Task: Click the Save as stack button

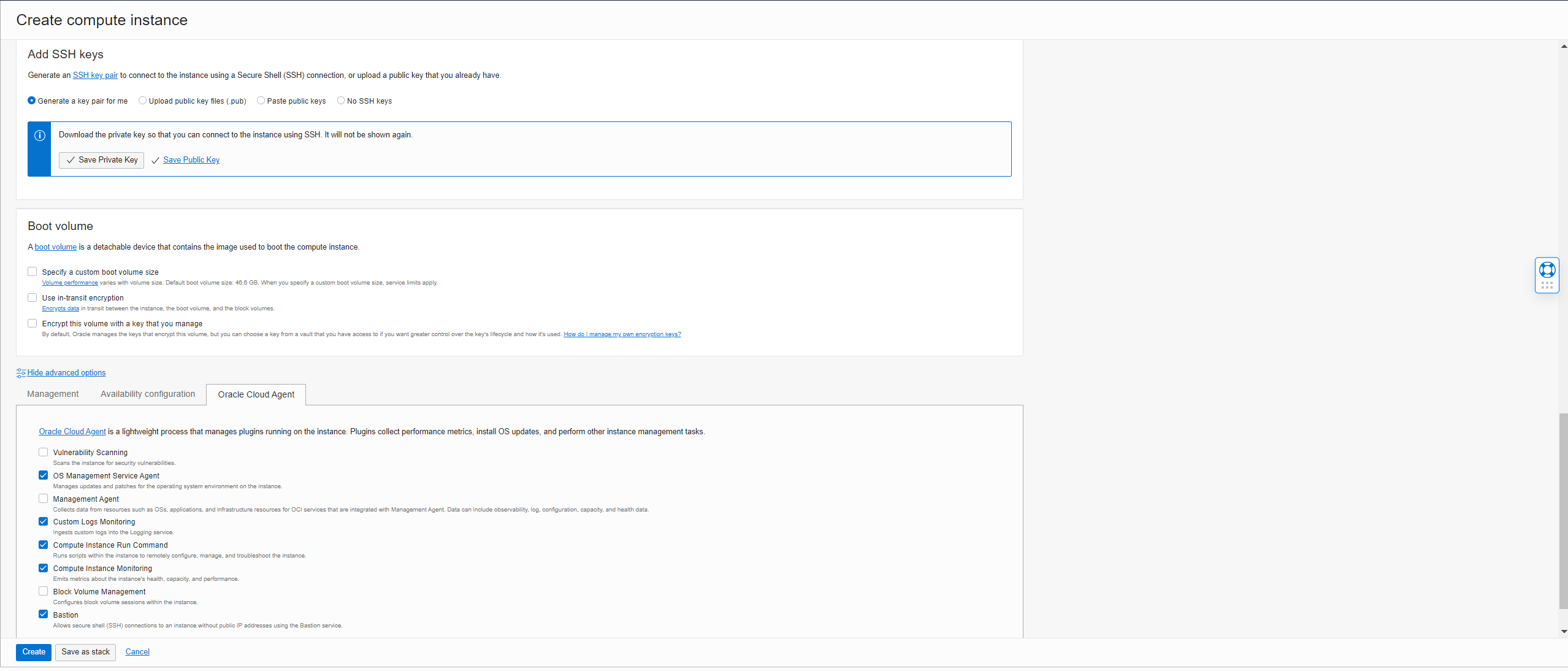Action: 85,651
